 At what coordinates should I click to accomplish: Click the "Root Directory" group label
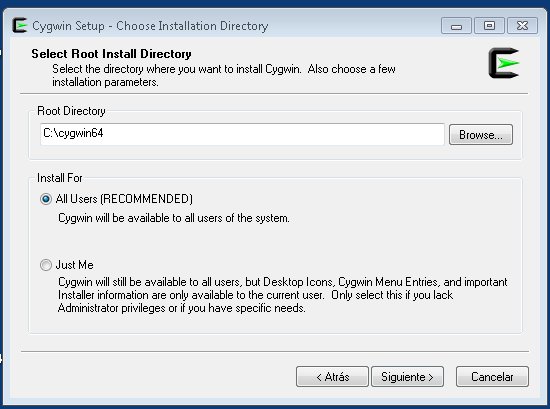click(71, 111)
